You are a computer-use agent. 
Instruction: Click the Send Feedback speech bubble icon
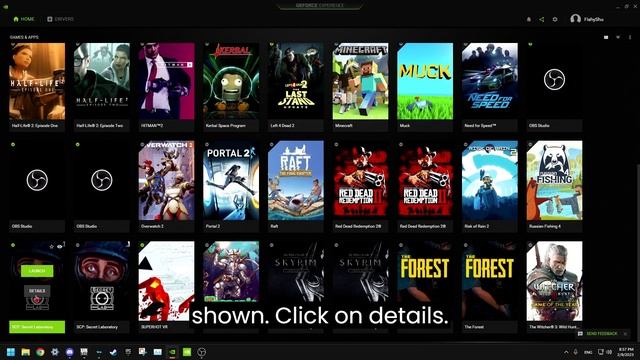click(x=580, y=334)
